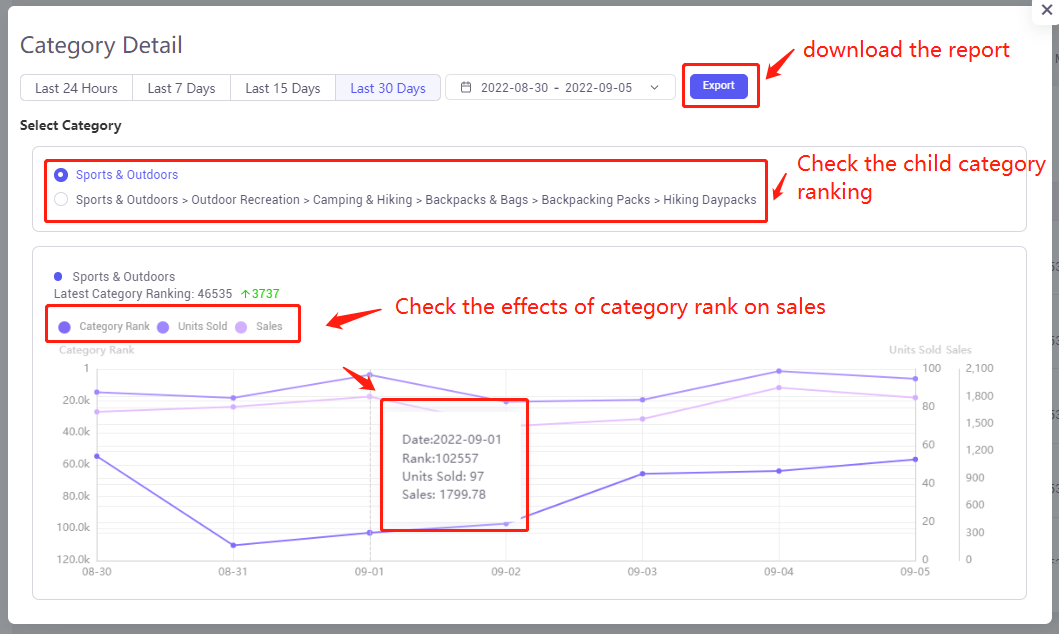Click the 08-31 units sold data point
The image size is (1059, 634).
(233, 398)
